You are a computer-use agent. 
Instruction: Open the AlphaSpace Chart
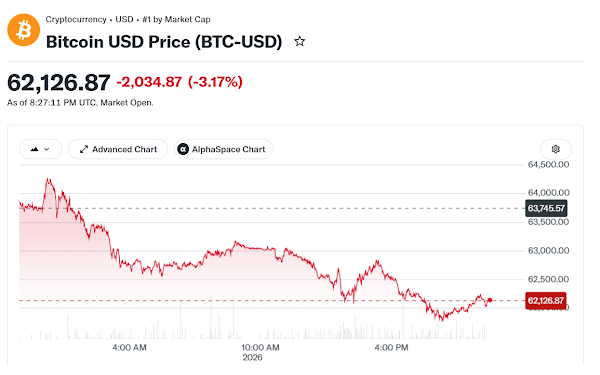pyautogui.click(x=223, y=149)
